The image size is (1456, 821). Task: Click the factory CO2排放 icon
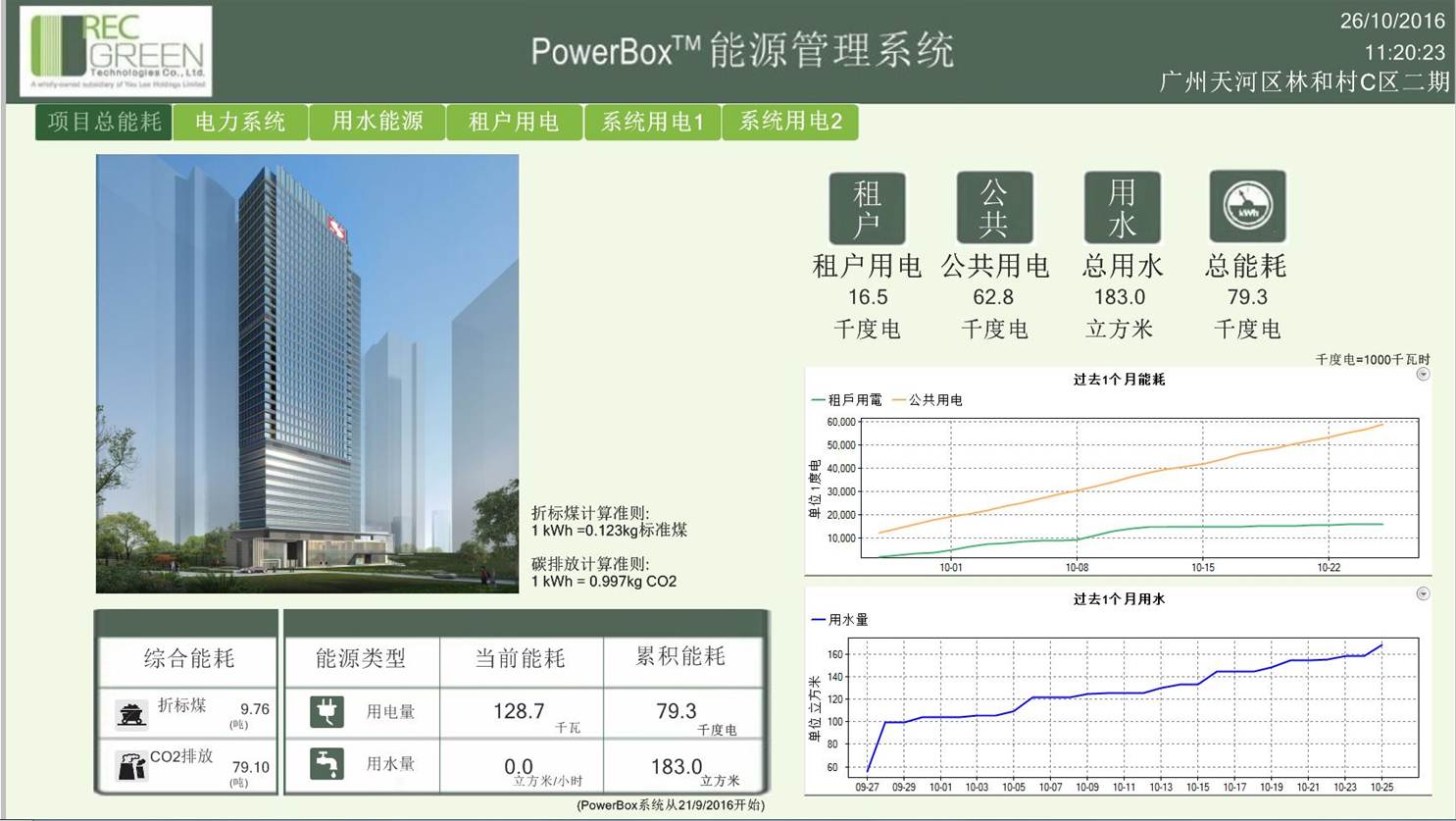(130, 766)
